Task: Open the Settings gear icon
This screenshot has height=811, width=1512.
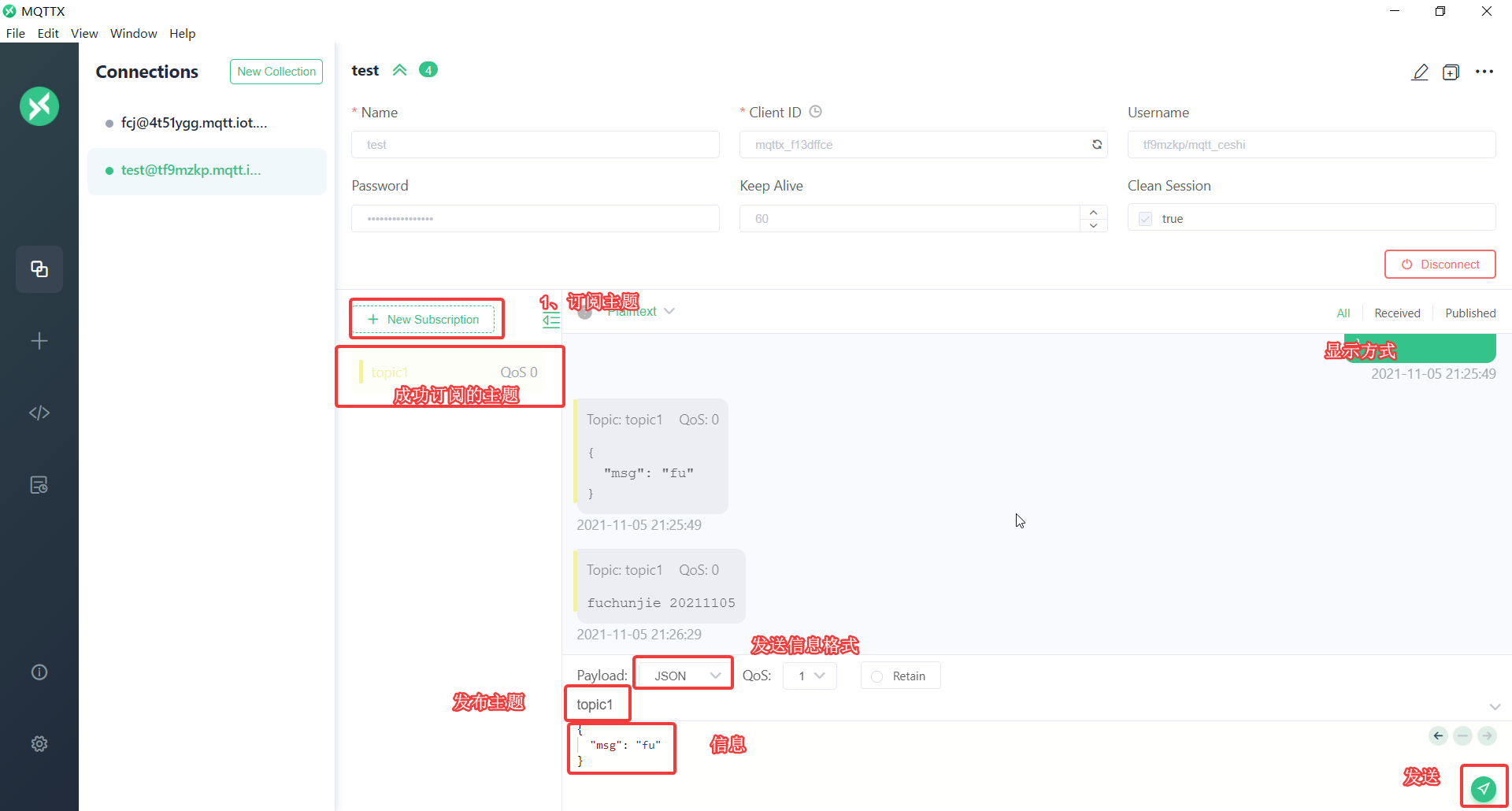Action: [39, 744]
